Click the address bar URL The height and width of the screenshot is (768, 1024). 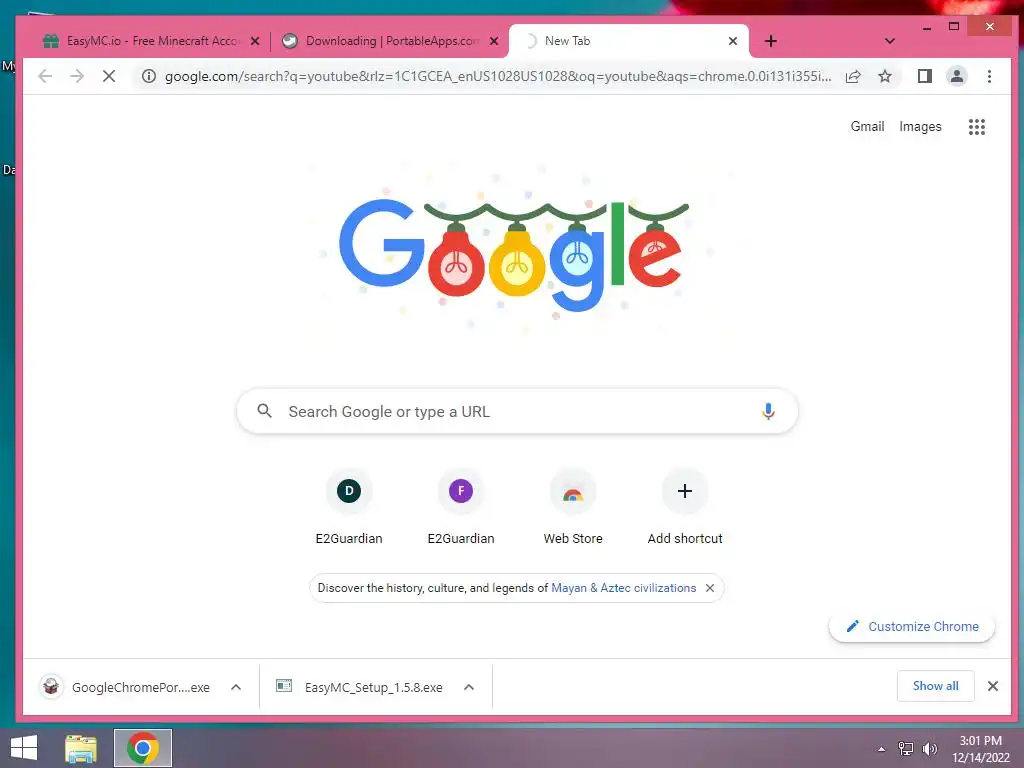pos(498,76)
